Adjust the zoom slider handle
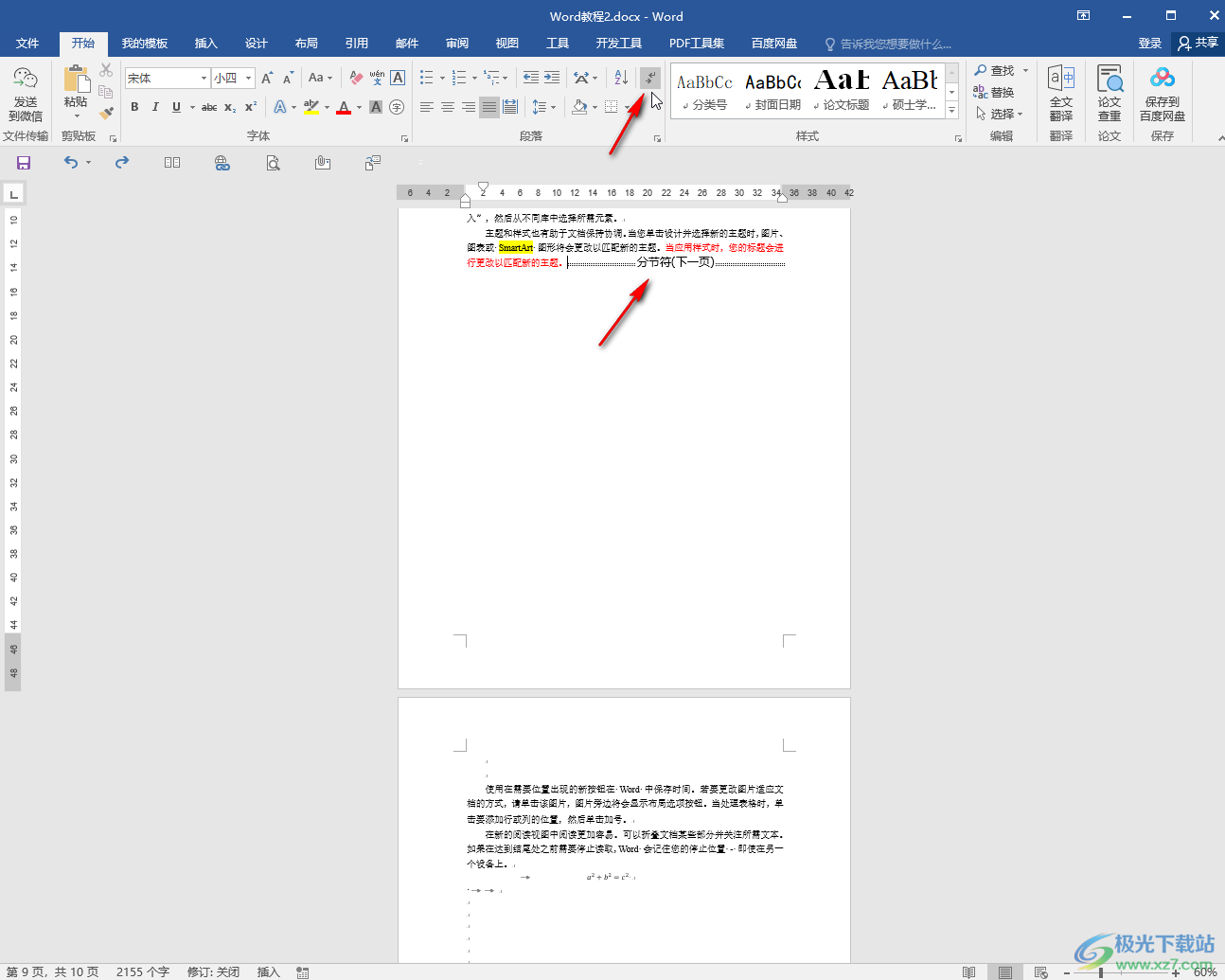Screen dimensions: 1225x980 point(1100,972)
